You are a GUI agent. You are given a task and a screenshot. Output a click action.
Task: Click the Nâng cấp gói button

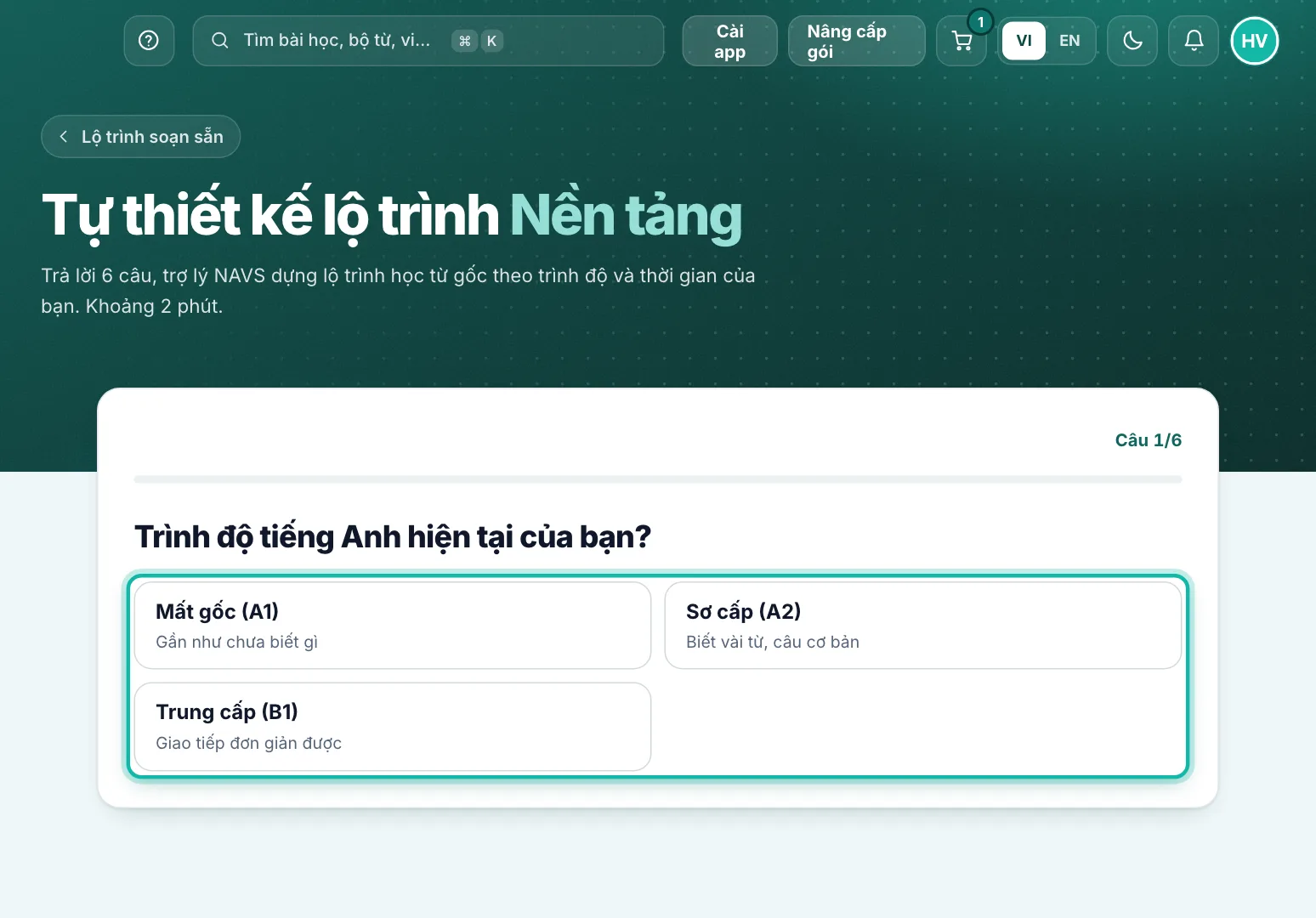[x=856, y=41]
